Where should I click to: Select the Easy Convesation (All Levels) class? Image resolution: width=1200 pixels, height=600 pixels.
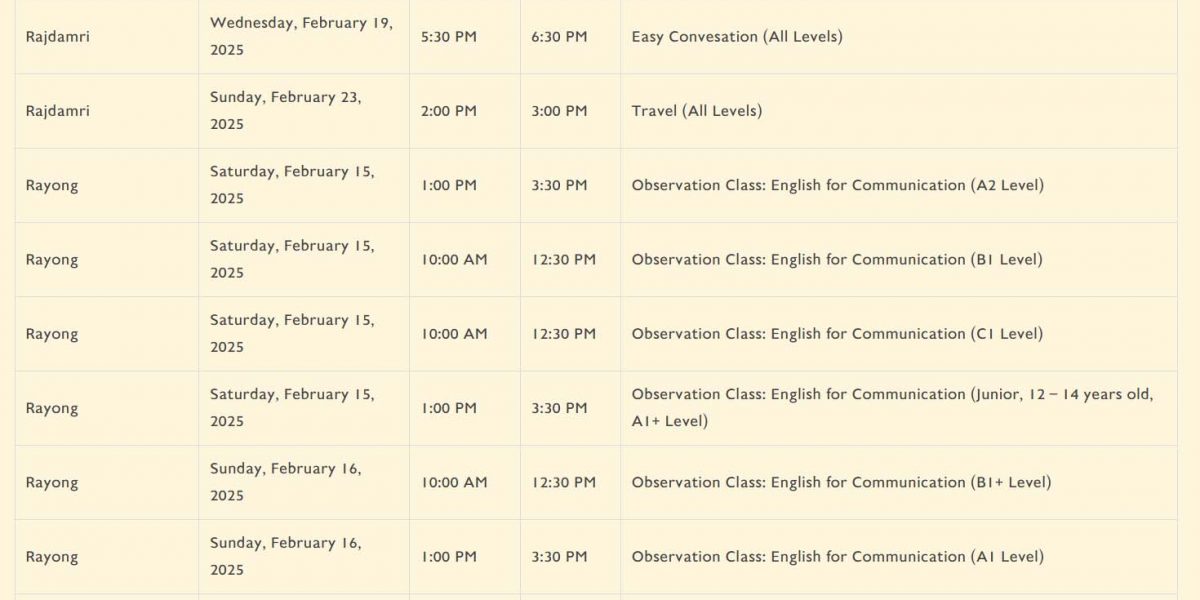click(737, 37)
